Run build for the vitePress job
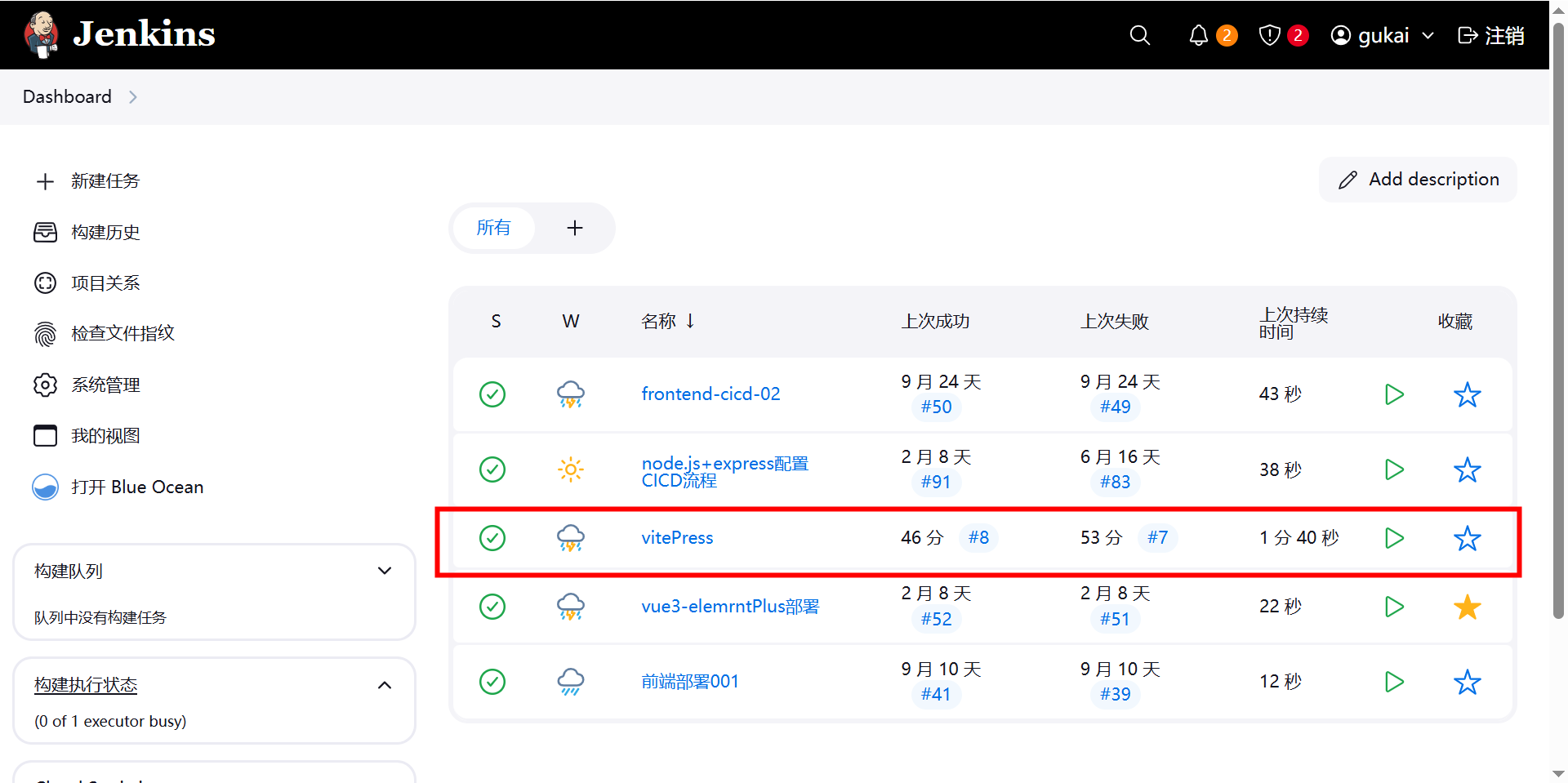The image size is (1568, 783). (x=1394, y=538)
